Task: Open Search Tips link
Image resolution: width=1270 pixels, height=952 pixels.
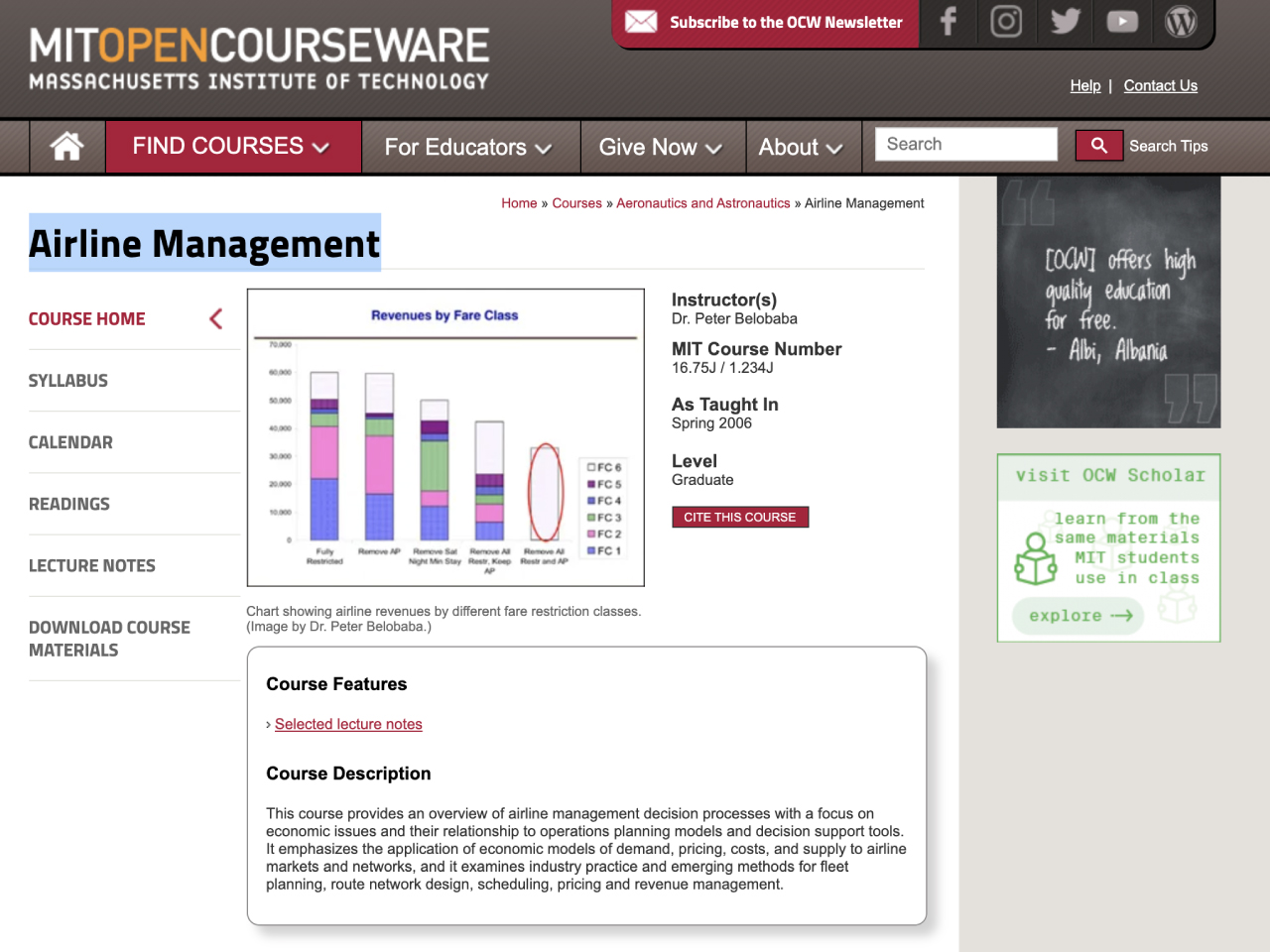Action: (x=1169, y=146)
